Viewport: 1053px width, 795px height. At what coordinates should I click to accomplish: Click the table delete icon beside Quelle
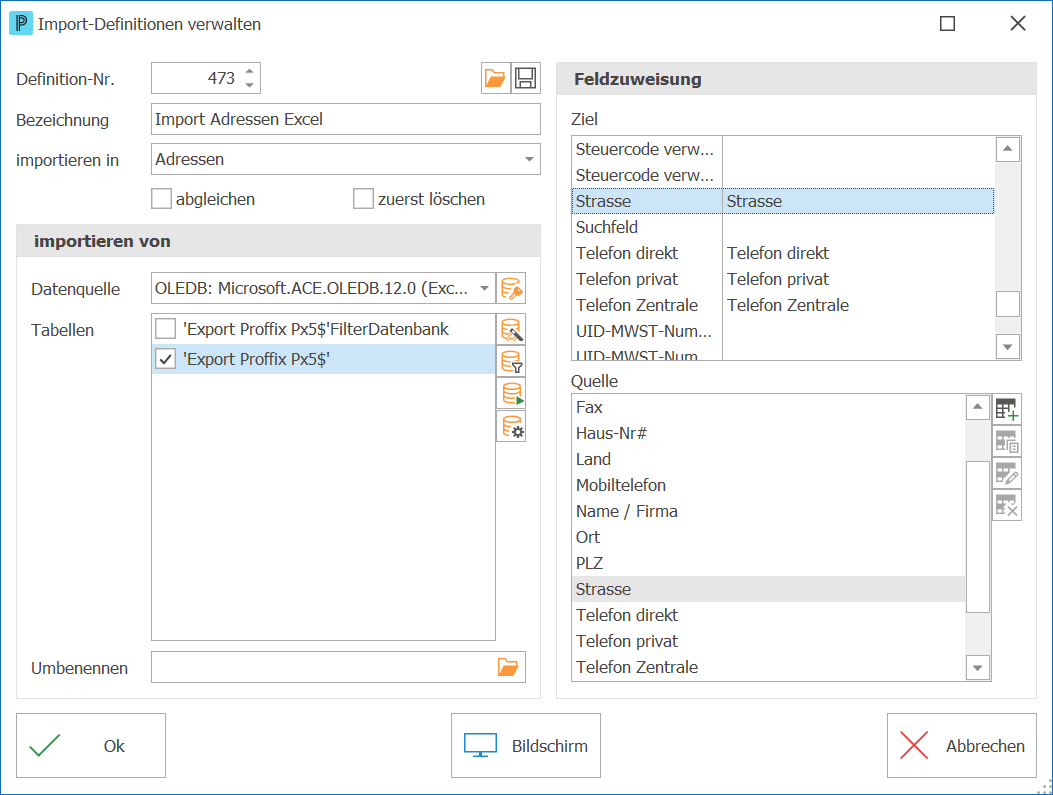(x=1007, y=506)
